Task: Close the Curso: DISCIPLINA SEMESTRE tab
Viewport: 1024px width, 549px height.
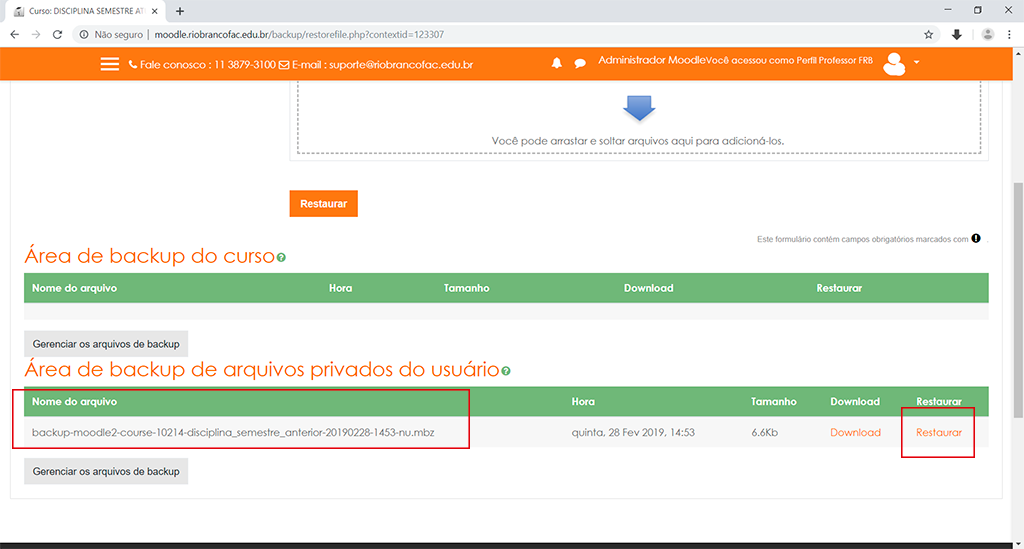Action: [155, 11]
